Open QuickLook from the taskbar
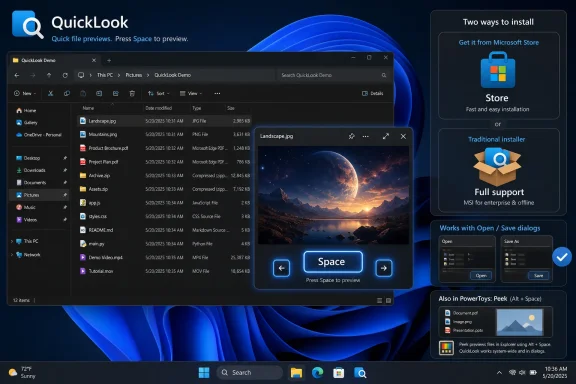This screenshot has width=576, height=384. pyautogui.click(x=360, y=373)
